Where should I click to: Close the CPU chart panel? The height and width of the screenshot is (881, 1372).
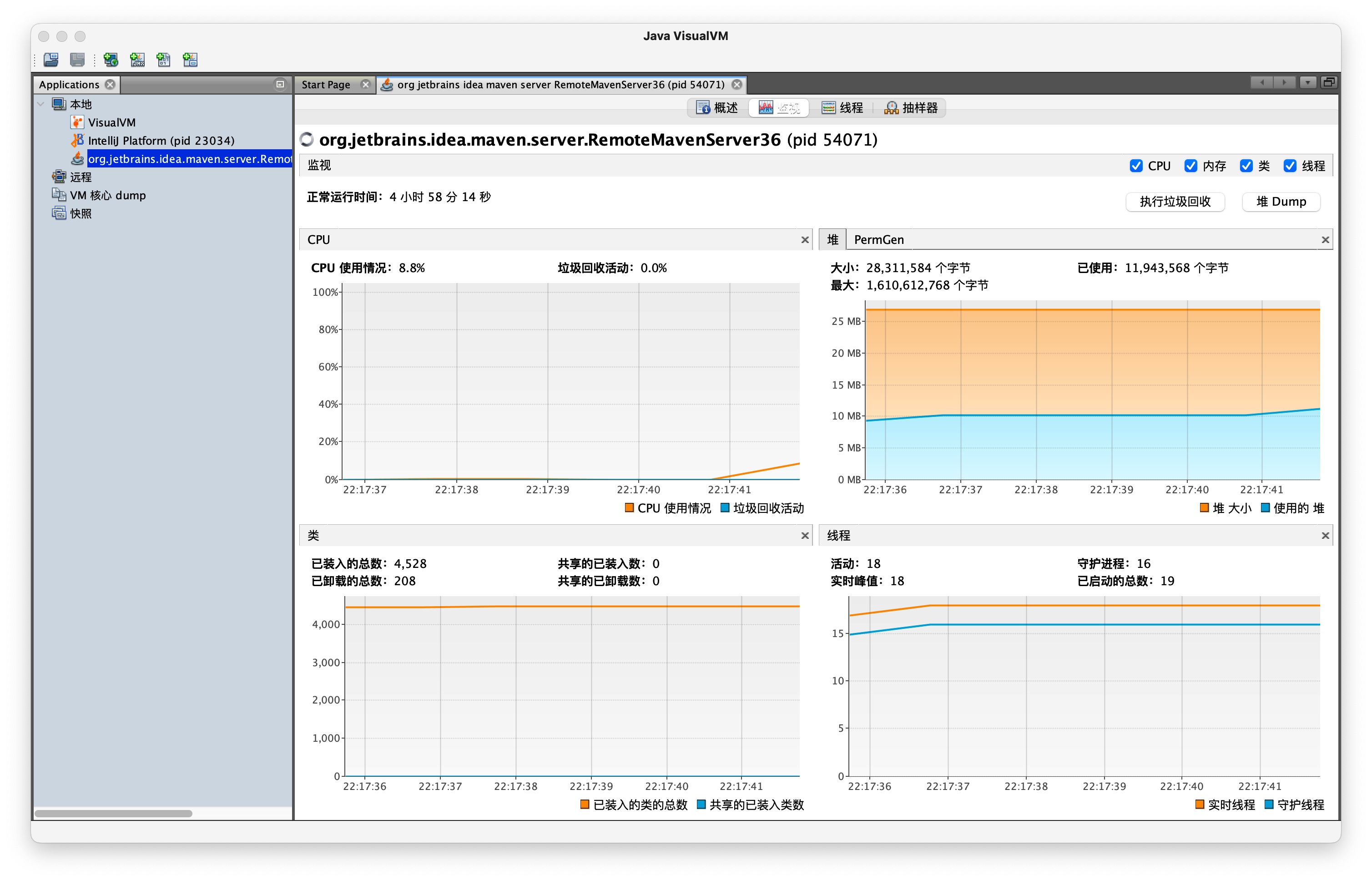(805, 240)
